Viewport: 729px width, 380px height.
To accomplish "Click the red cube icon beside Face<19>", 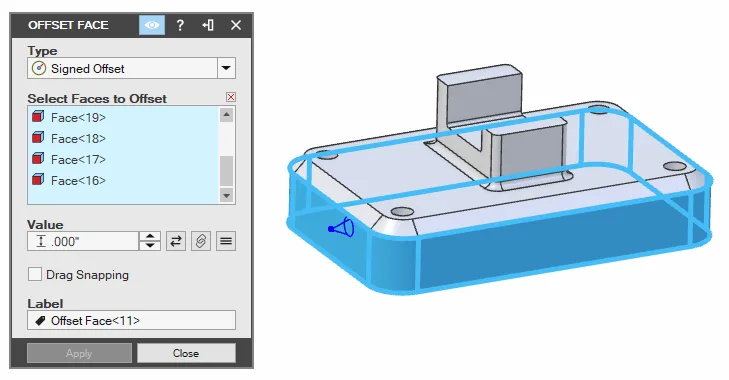I will [38, 116].
